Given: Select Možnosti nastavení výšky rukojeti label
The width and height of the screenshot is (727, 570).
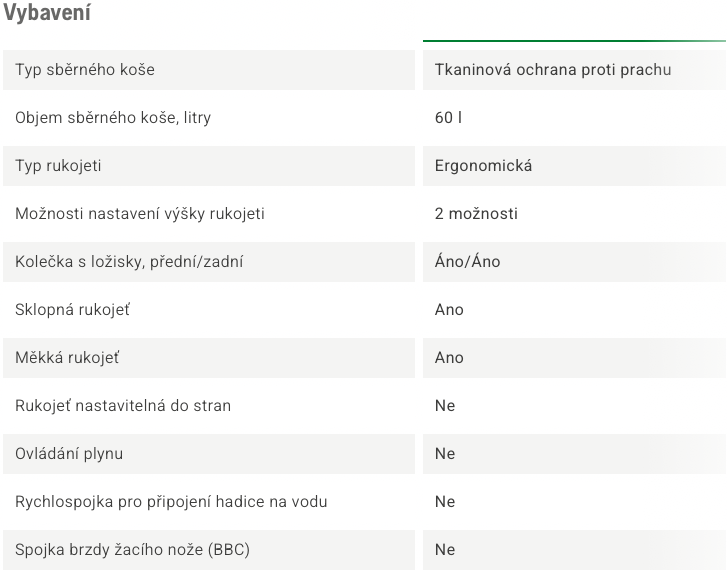Looking at the screenshot, I should 140,214.
